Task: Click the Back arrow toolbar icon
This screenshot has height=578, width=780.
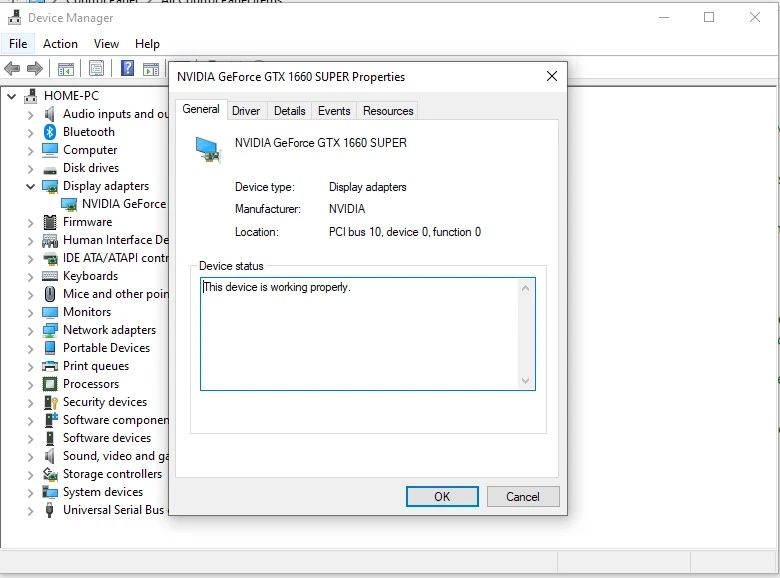Action: pyautogui.click(x=12, y=68)
